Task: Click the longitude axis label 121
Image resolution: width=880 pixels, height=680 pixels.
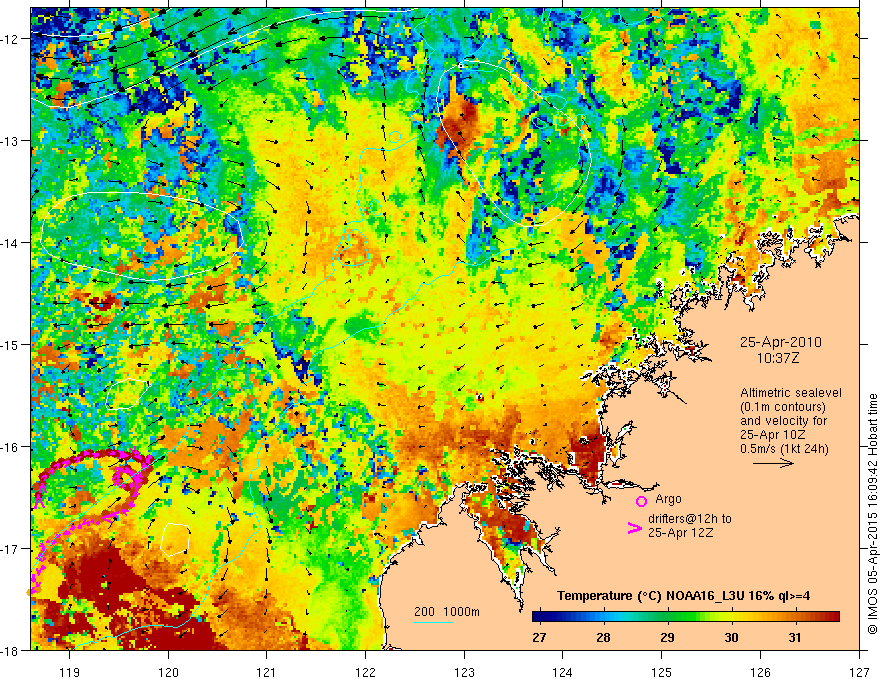Action: [267, 672]
